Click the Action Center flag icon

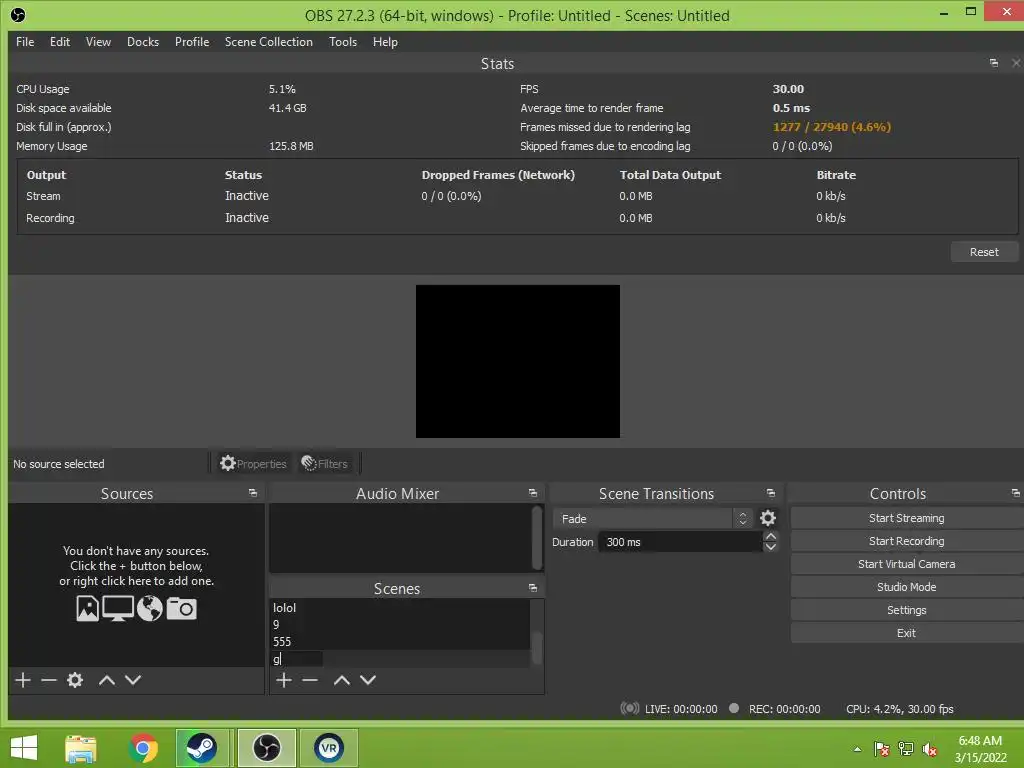click(x=882, y=748)
